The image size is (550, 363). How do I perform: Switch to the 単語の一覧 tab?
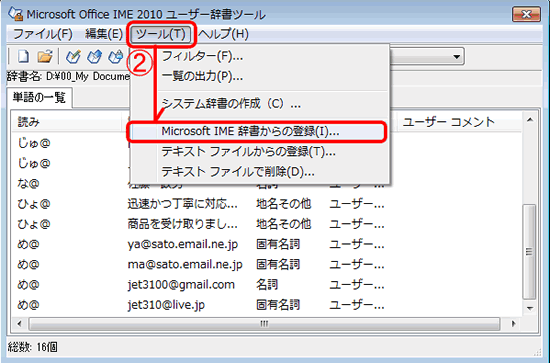(39, 98)
